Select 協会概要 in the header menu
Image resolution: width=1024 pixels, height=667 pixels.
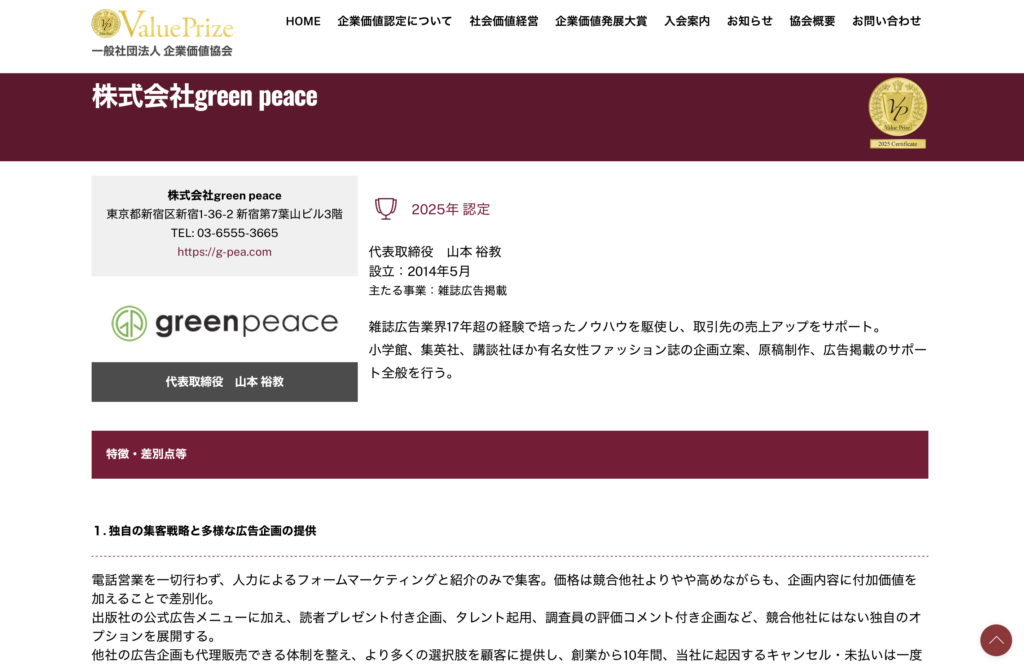pyautogui.click(x=812, y=20)
